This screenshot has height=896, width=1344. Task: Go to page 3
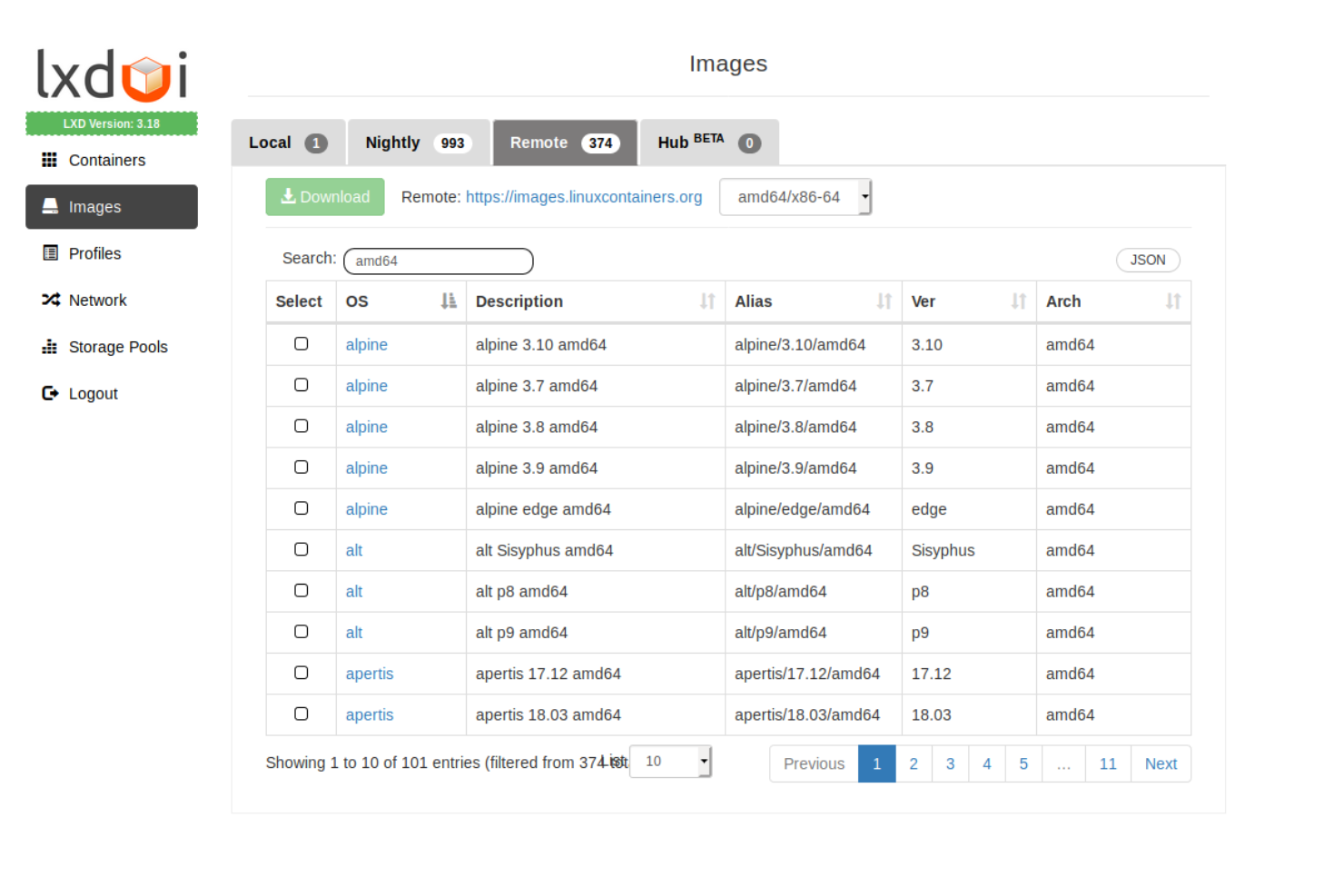click(x=950, y=763)
